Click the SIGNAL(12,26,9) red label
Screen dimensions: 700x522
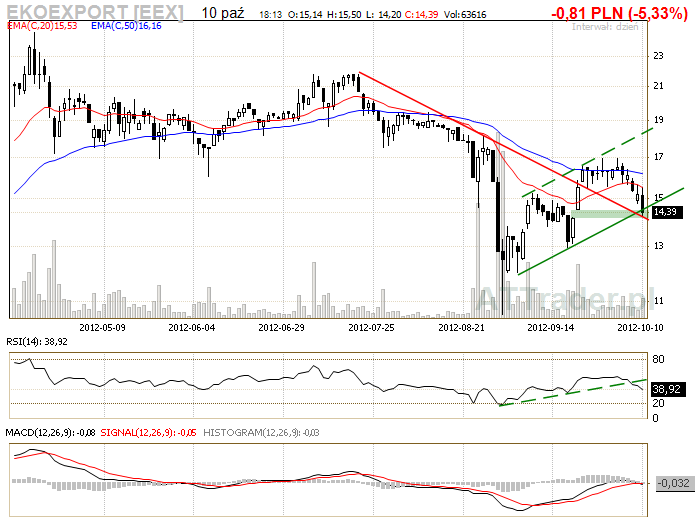pyautogui.click(x=148, y=433)
